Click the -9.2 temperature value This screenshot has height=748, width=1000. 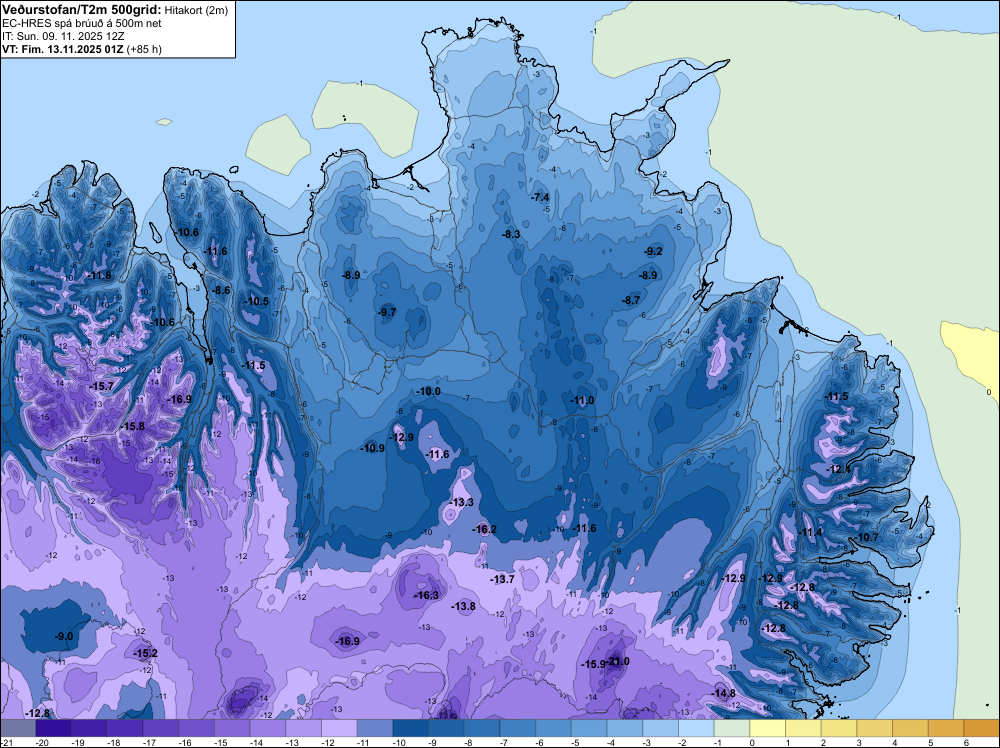pyautogui.click(x=654, y=252)
